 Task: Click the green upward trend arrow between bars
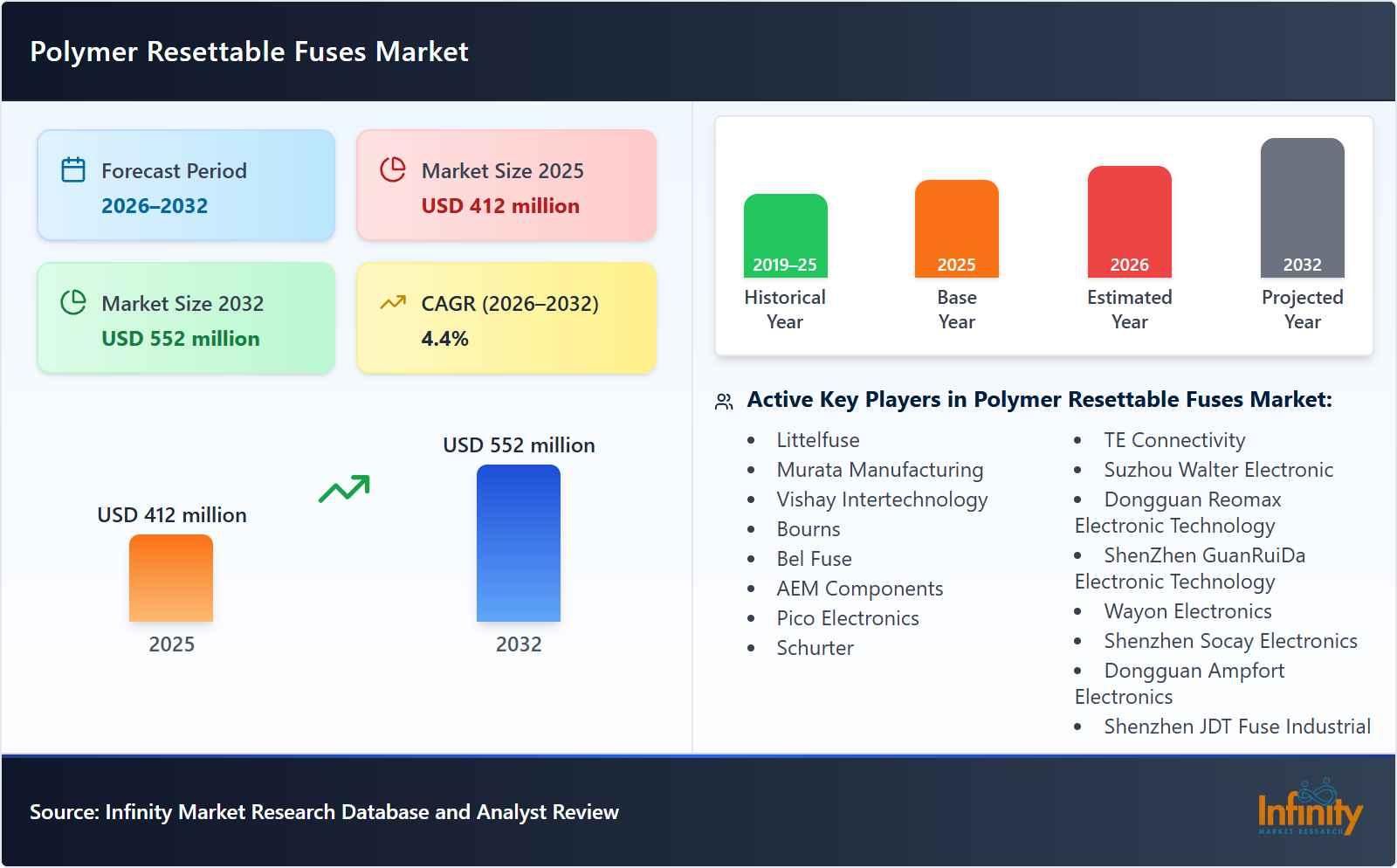pos(344,489)
